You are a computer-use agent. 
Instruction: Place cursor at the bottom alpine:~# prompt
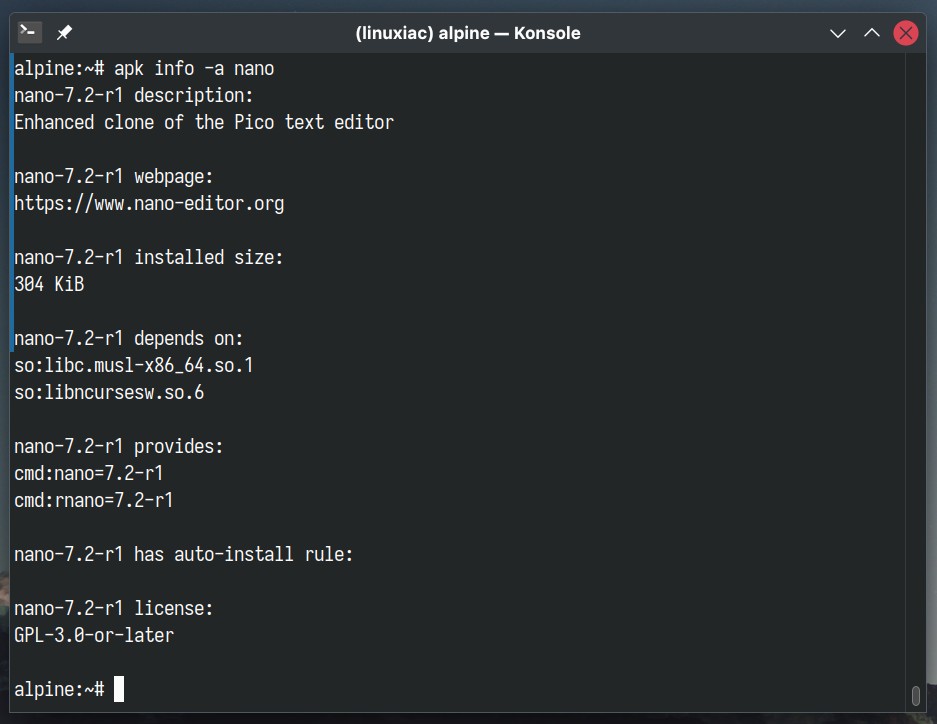pos(59,689)
